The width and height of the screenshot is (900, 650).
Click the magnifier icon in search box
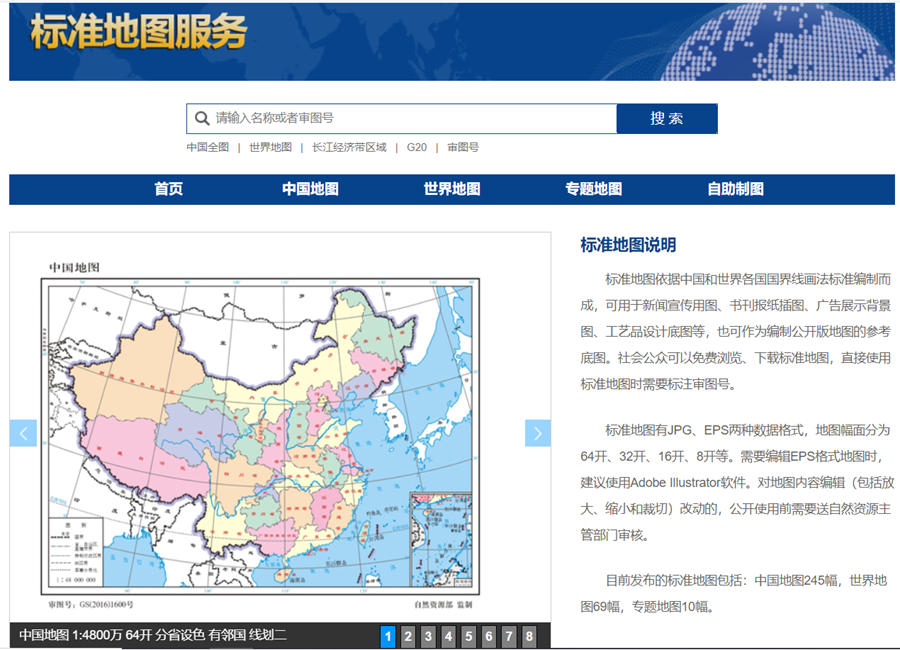click(202, 118)
